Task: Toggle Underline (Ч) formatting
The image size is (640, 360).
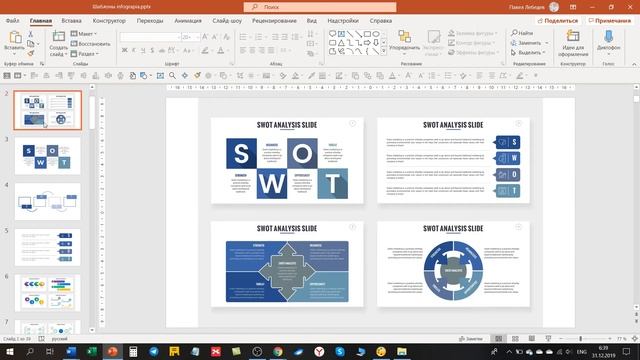Action: coord(143,50)
